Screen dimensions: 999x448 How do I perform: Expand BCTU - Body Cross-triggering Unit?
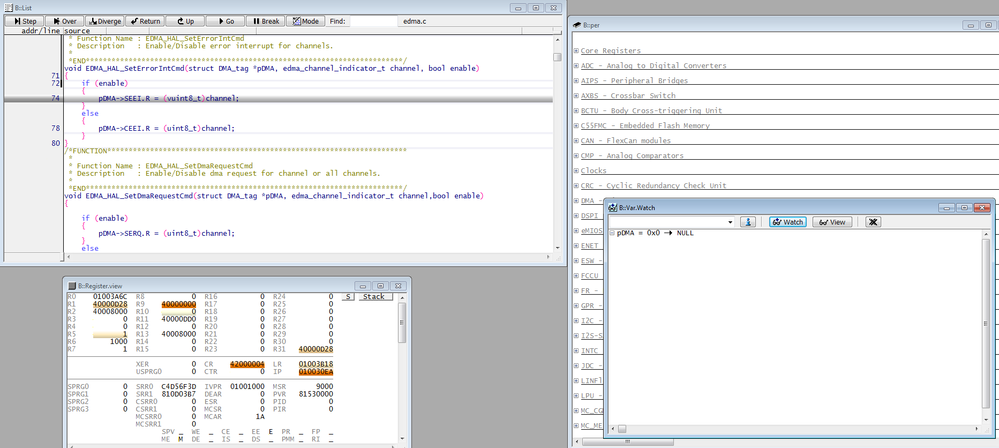pyautogui.click(x=576, y=110)
